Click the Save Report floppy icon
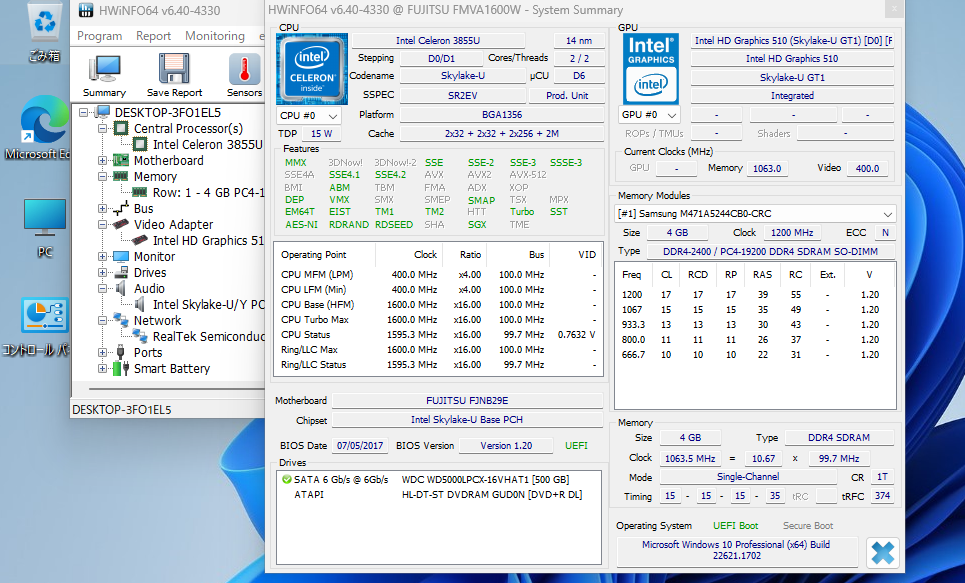 (174, 70)
